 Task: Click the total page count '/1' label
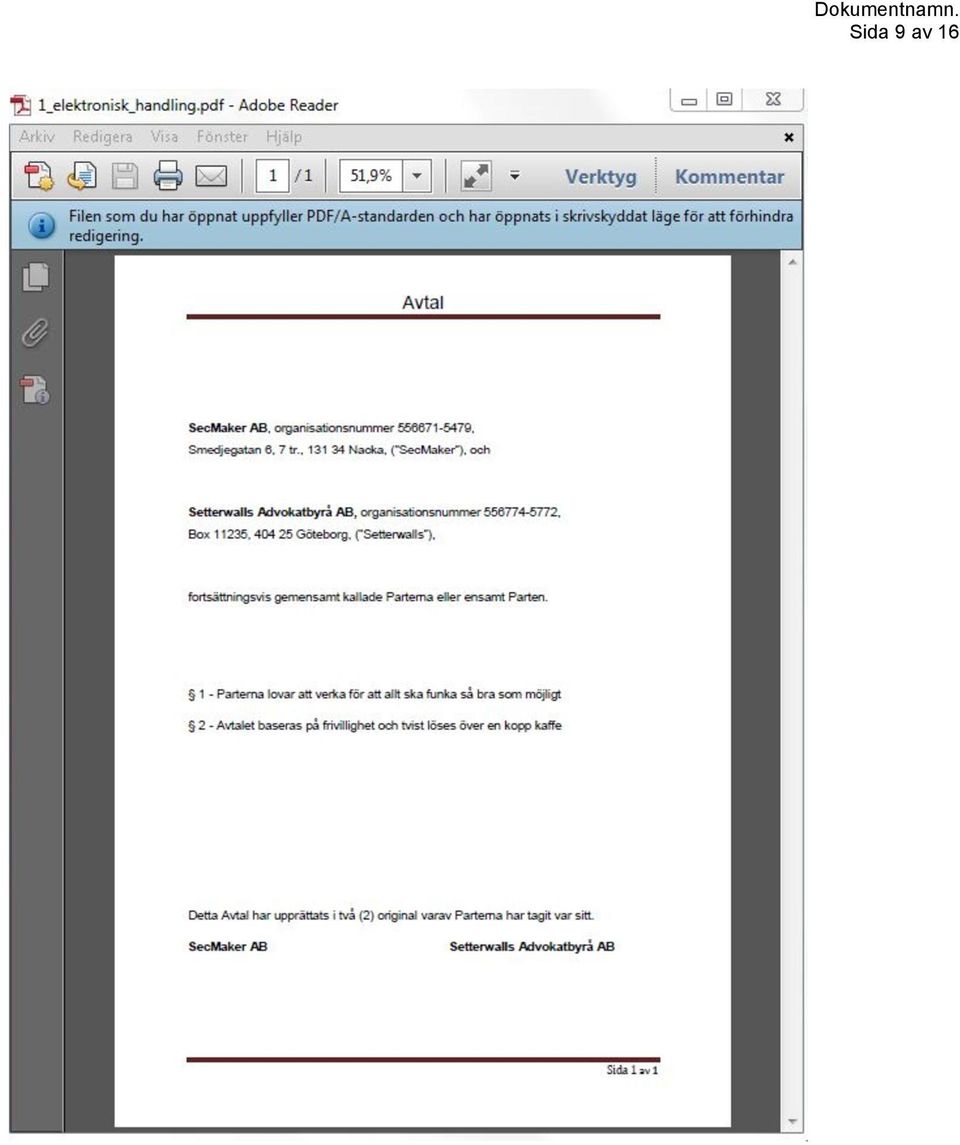coord(304,176)
